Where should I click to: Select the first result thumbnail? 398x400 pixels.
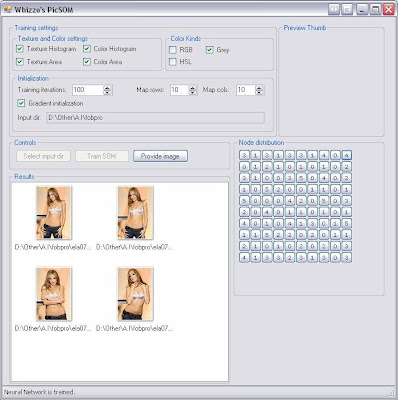pyautogui.click(x=54, y=213)
